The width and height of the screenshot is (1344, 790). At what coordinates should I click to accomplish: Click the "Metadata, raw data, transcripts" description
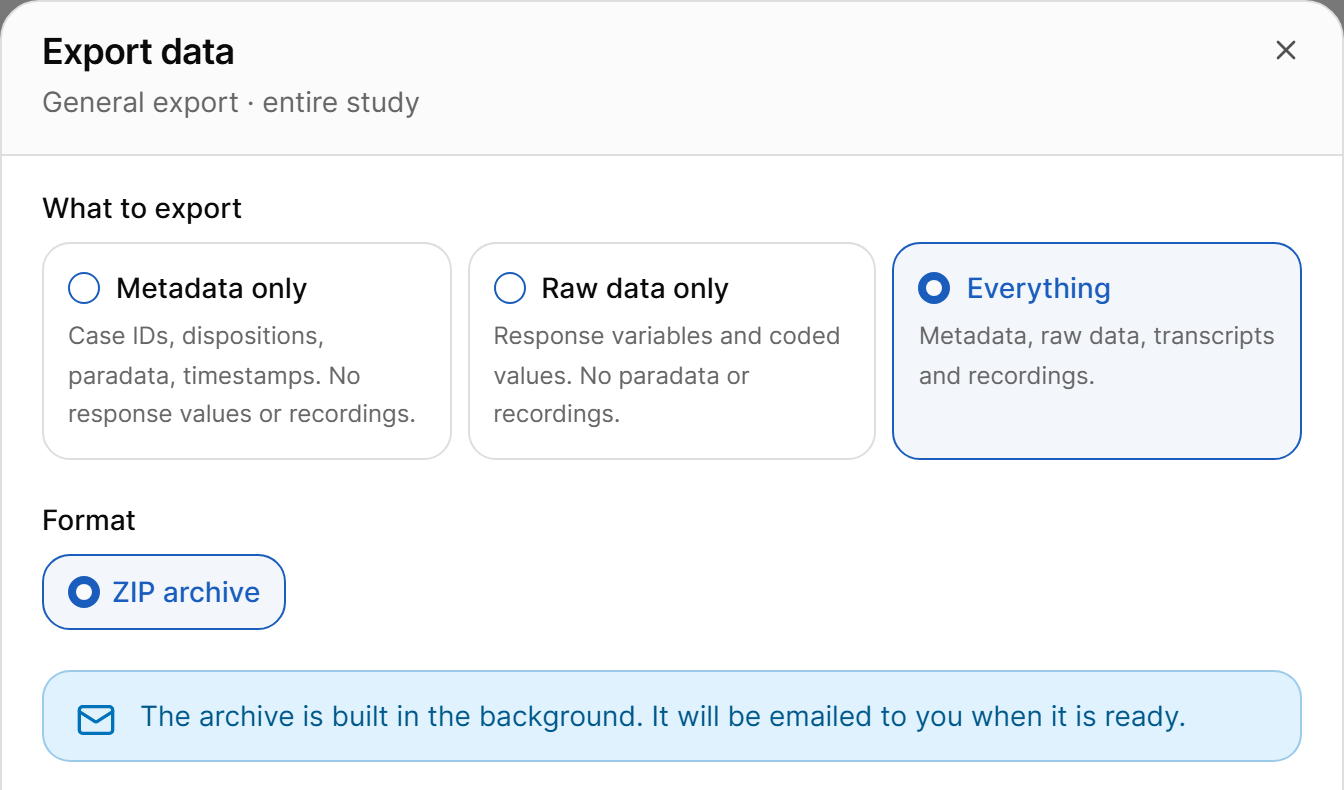(1097, 355)
